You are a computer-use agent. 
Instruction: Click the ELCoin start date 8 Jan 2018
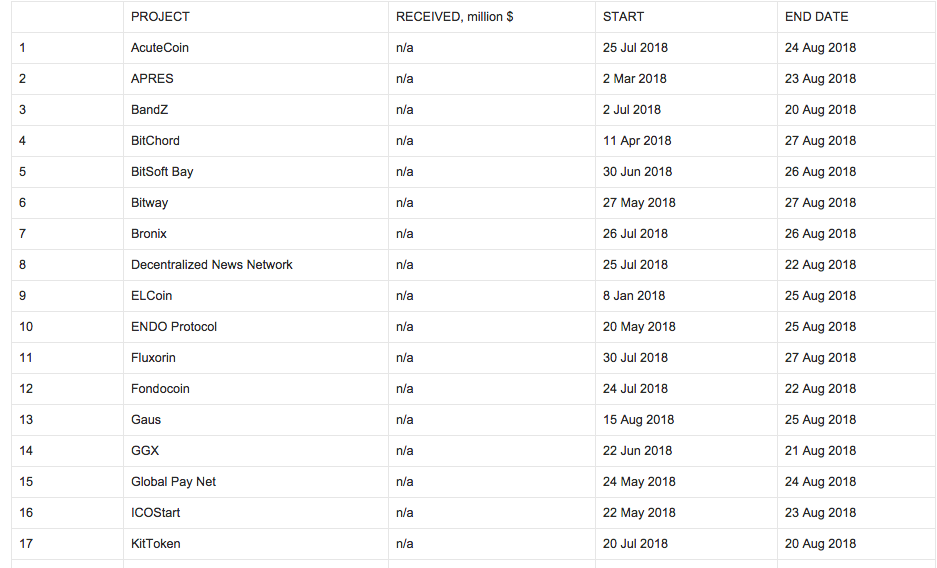633,296
